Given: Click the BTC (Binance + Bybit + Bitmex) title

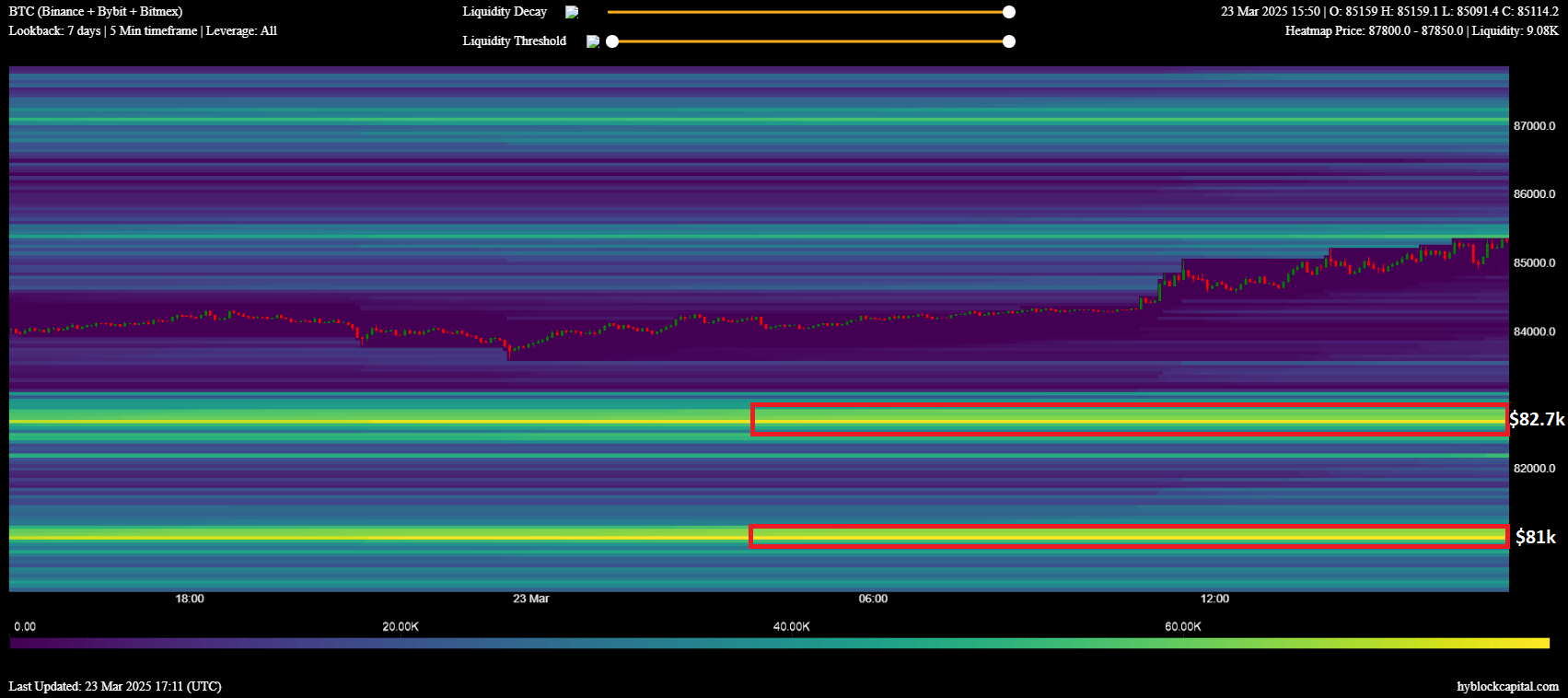Looking at the screenshot, I should pyautogui.click(x=96, y=12).
